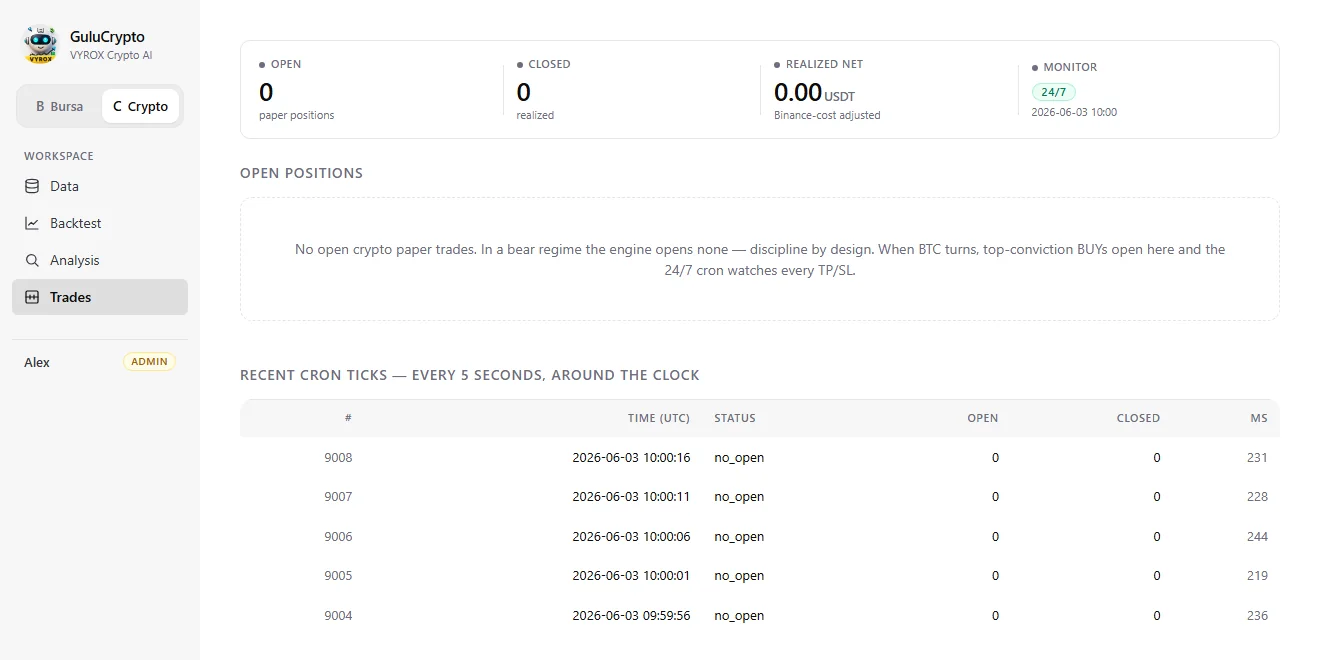The image size is (1320, 660).
Task: Click timestamp 2026-06-03 10:00:16
Action: (631, 457)
